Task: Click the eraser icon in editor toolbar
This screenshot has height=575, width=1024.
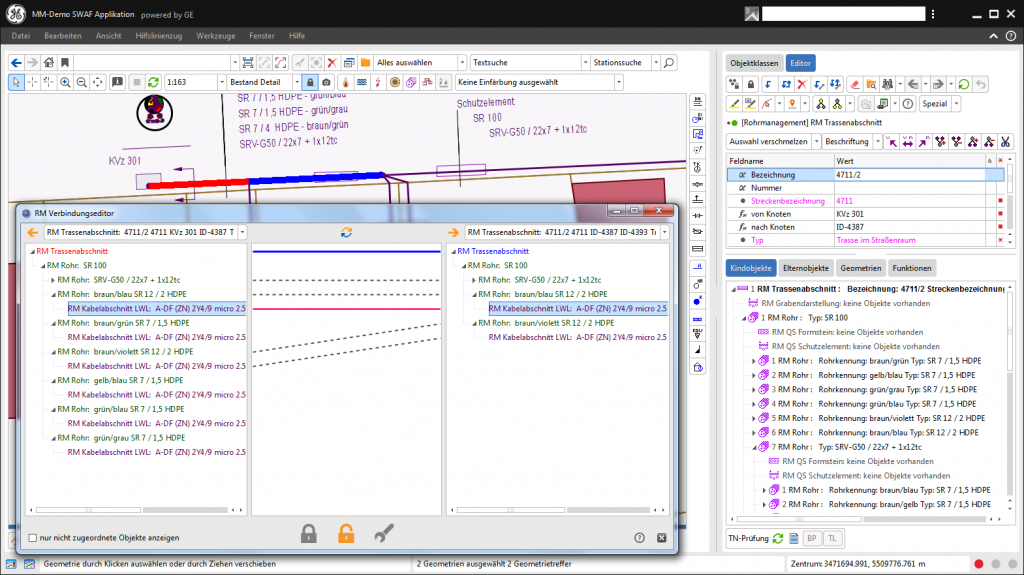Action: tap(853, 84)
